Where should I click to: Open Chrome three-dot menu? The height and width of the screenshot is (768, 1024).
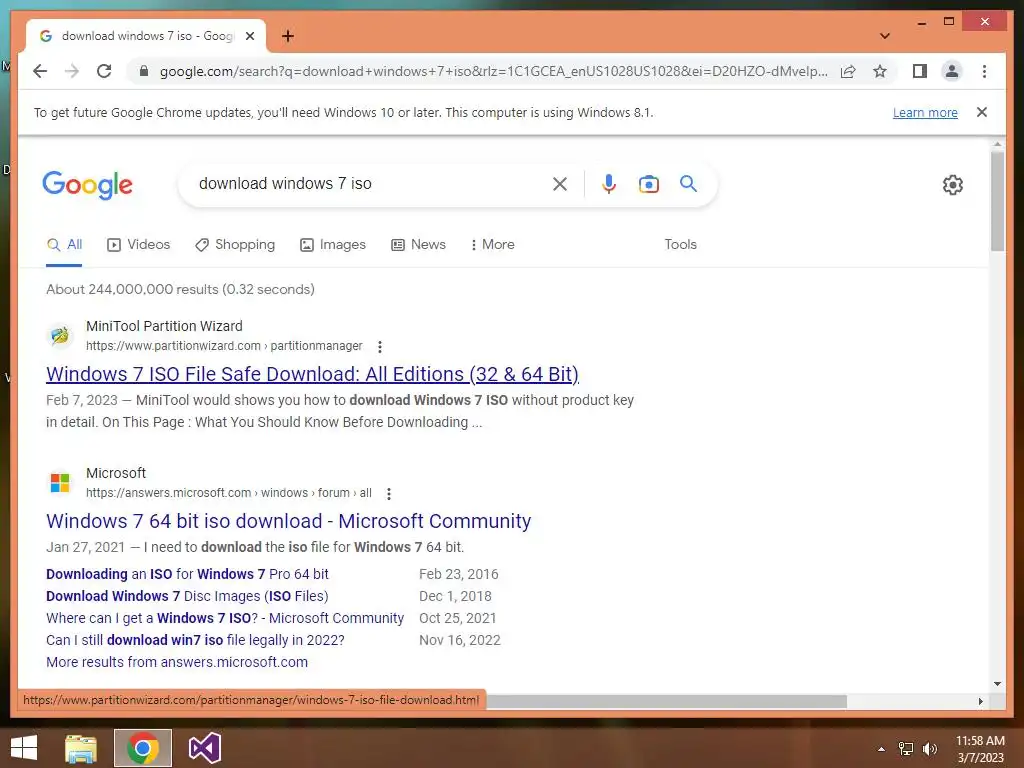click(984, 71)
